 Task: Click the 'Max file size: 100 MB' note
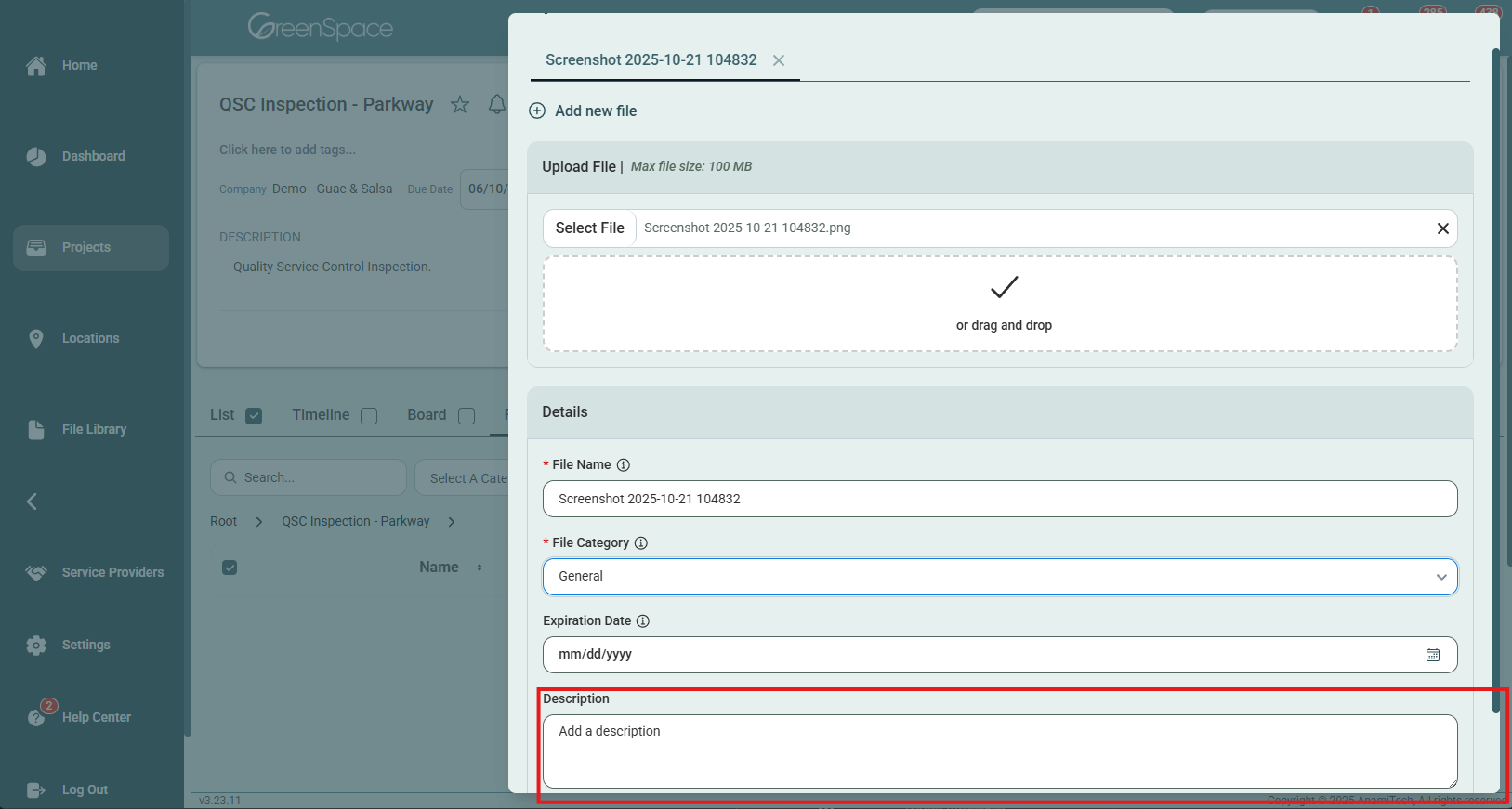[x=691, y=167]
